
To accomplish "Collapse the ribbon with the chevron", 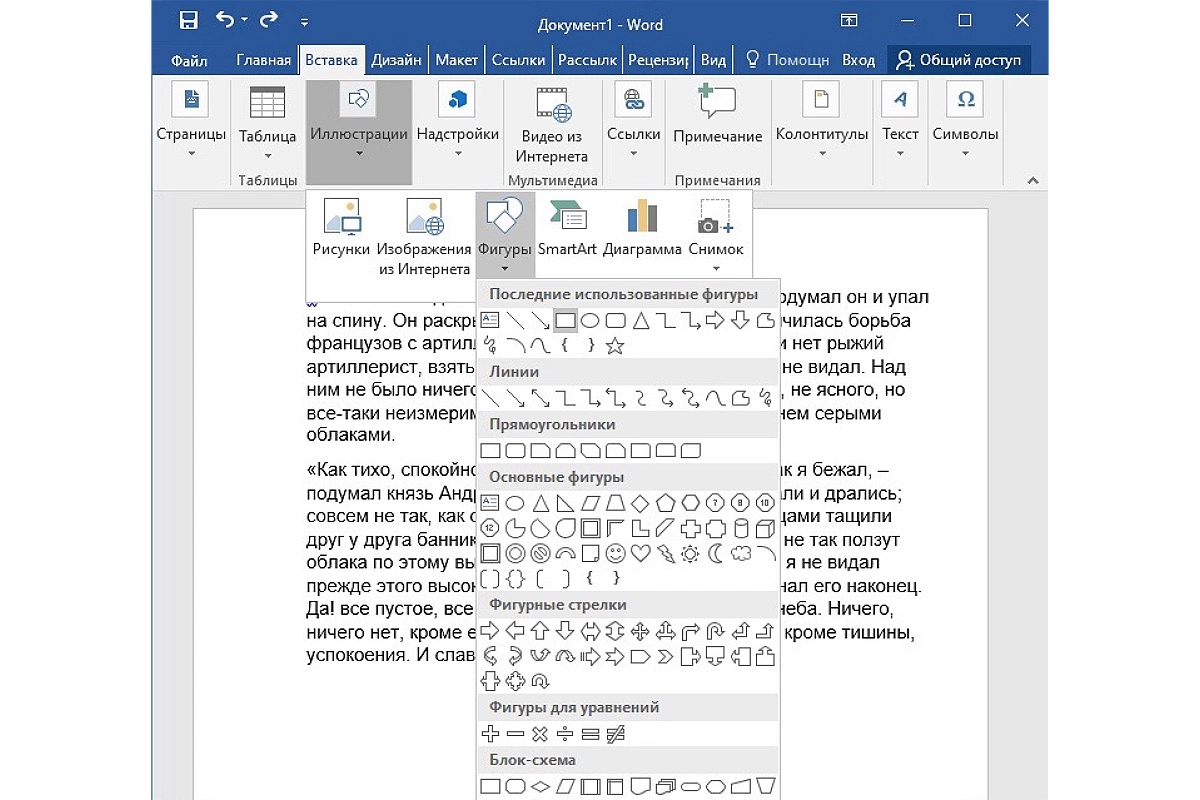I will coord(1031,180).
